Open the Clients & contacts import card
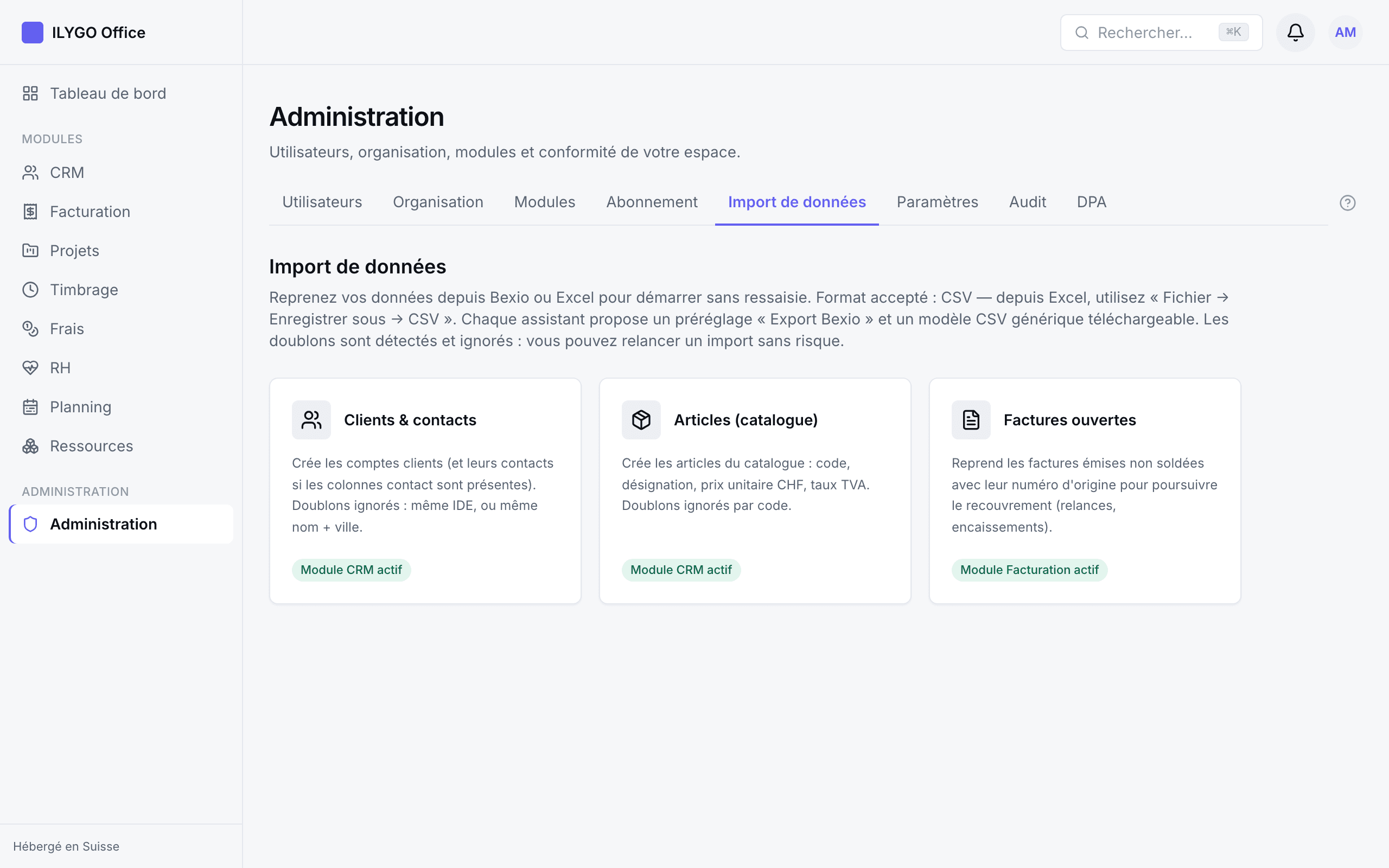This screenshot has height=868, width=1389. [425, 490]
